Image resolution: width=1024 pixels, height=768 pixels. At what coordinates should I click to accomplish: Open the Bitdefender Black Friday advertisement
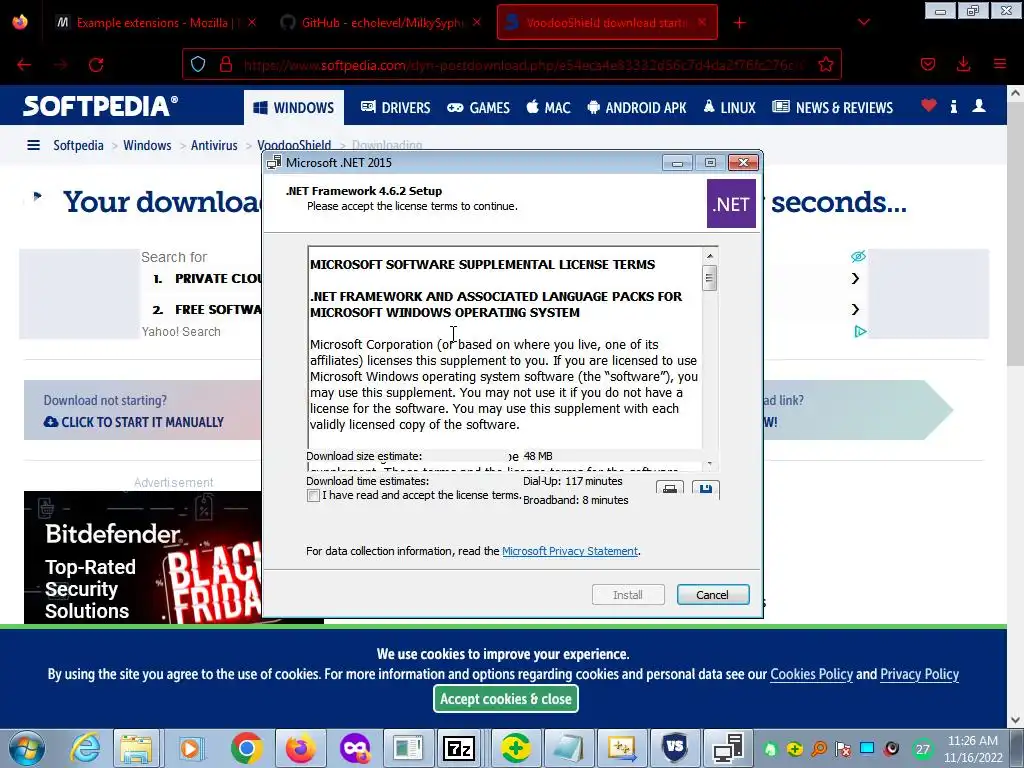click(x=142, y=557)
